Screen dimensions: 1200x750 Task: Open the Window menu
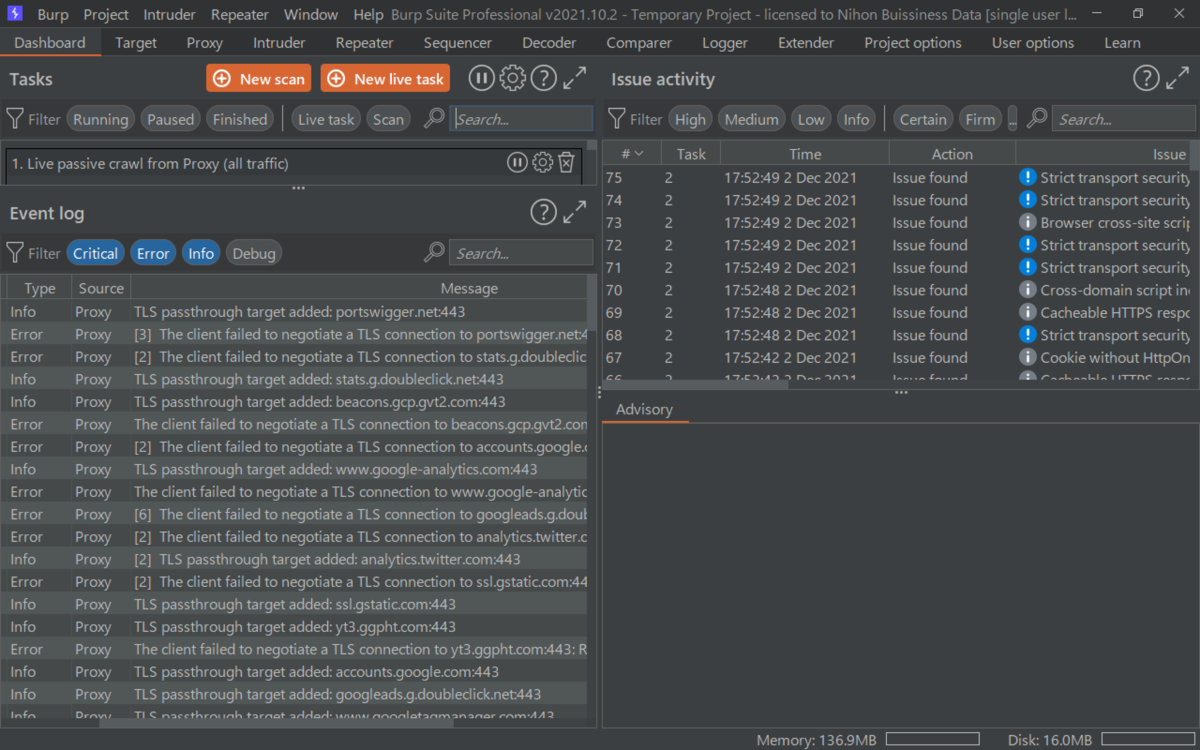coord(311,15)
